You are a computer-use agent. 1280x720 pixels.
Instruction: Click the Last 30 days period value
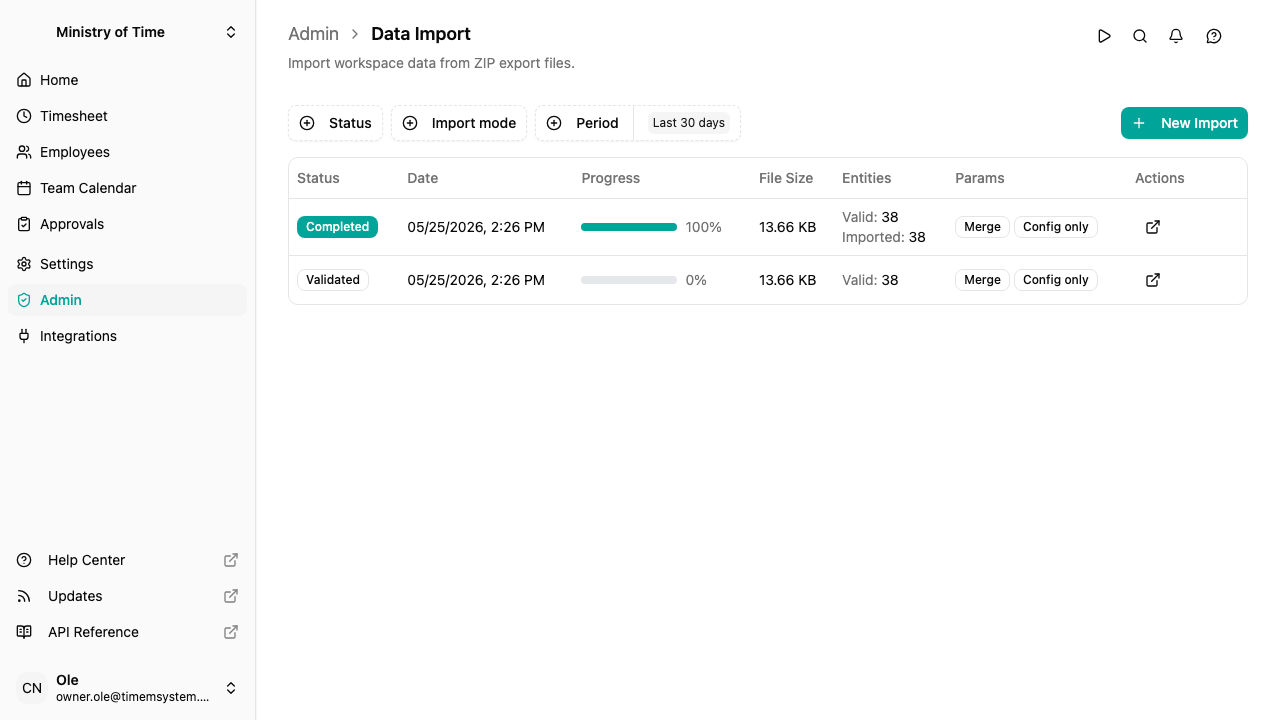(689, 123)
